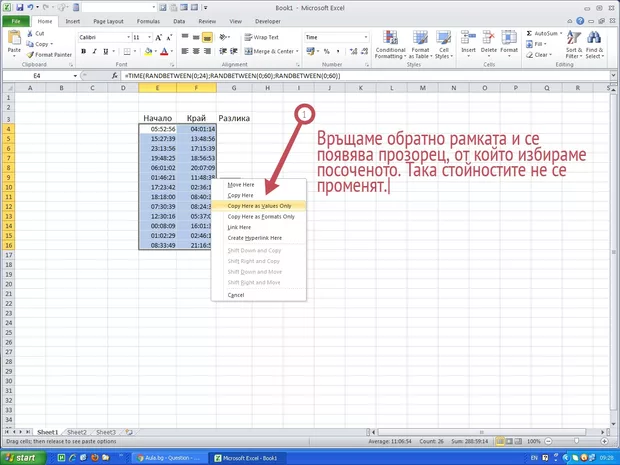
Task: Open the Merge & Center dropdown arrow
Action: (298, 51)
